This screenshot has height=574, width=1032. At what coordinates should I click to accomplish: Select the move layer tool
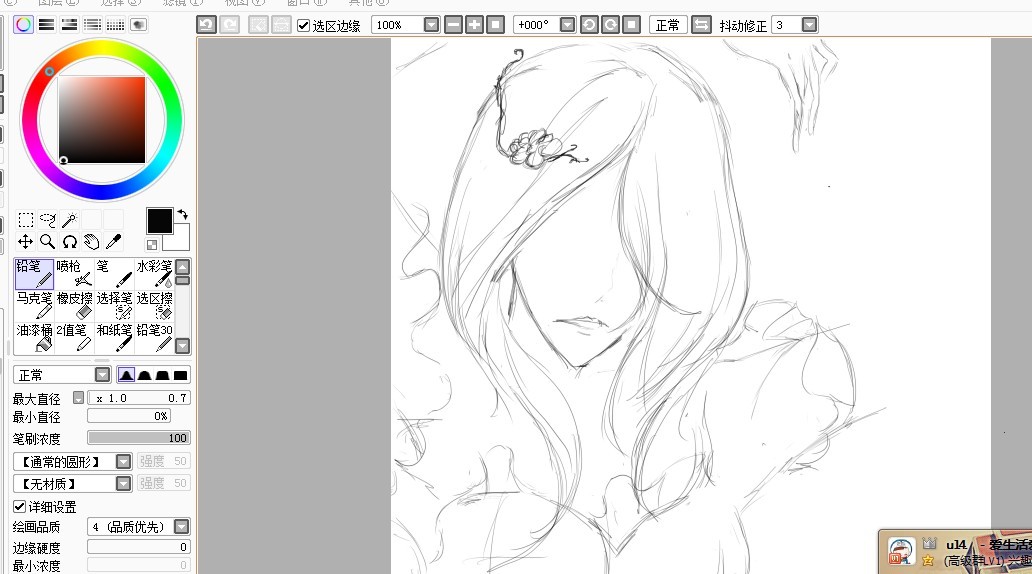[26, 242]
